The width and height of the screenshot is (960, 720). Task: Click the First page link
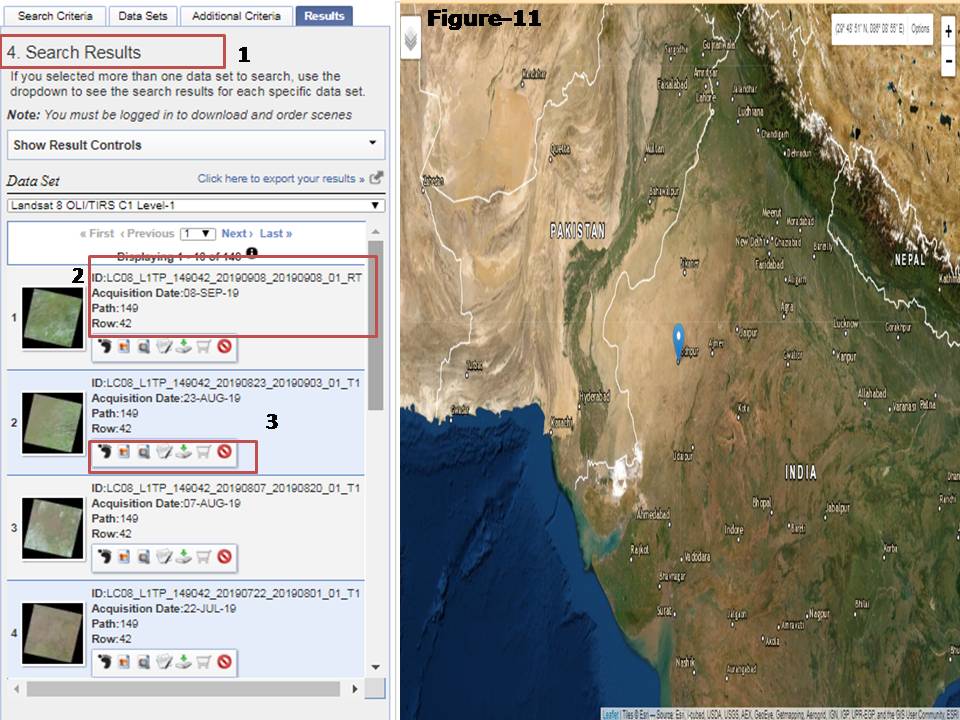click(97, 233)
